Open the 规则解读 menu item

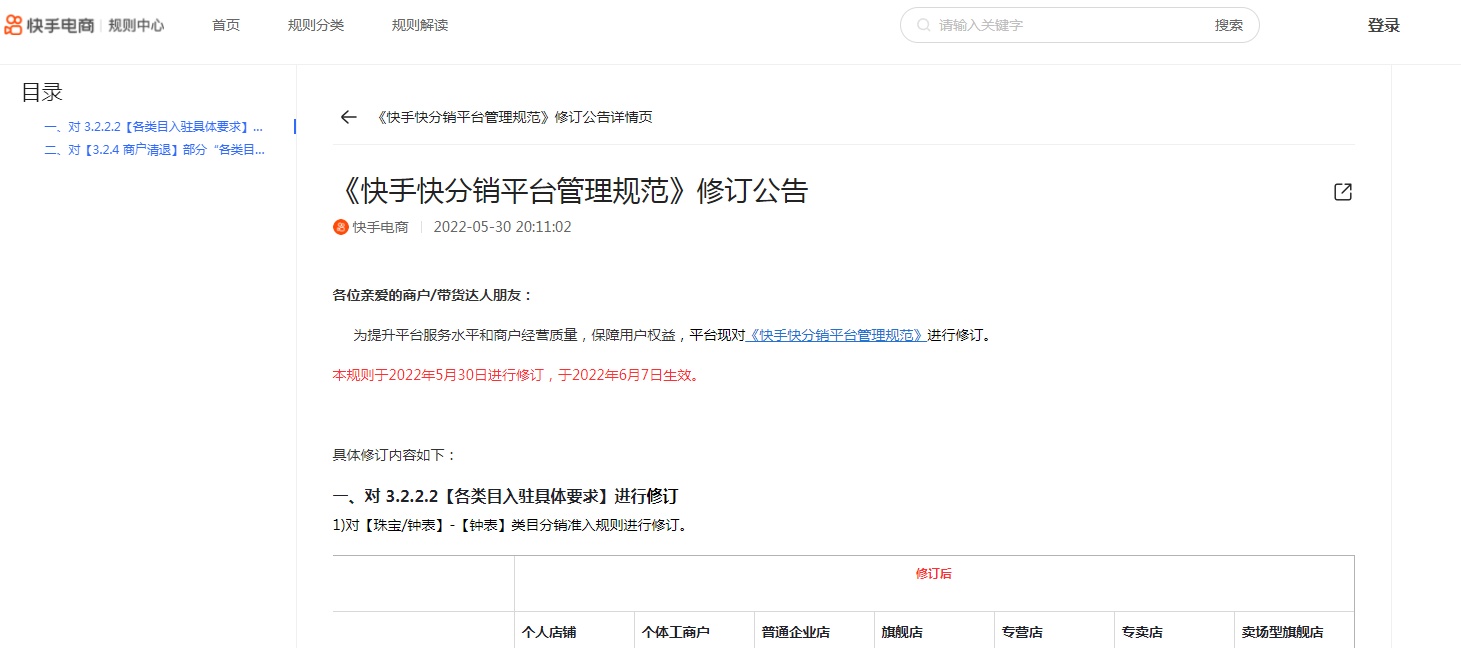(x=420, y=25)
